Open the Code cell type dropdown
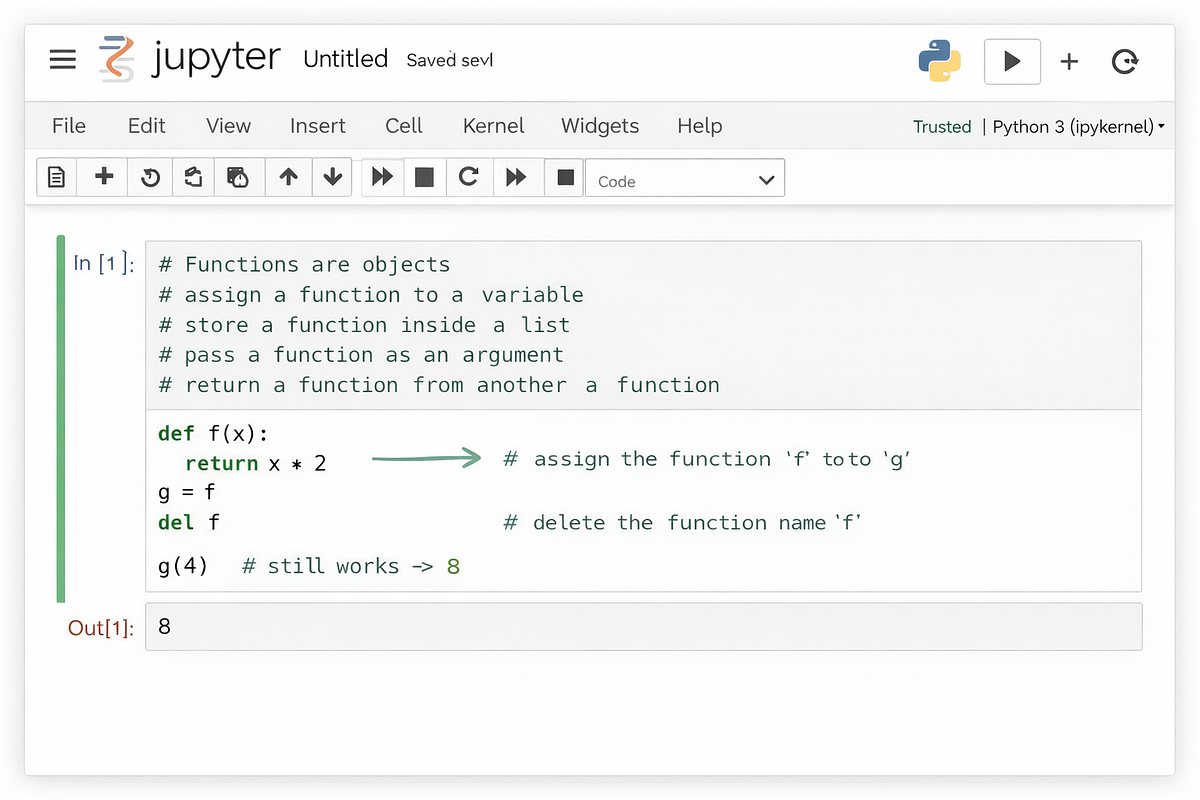Image resolution: width=1200 pixels, height=800 pixels. pyautogui.click(x=685, y=178)
